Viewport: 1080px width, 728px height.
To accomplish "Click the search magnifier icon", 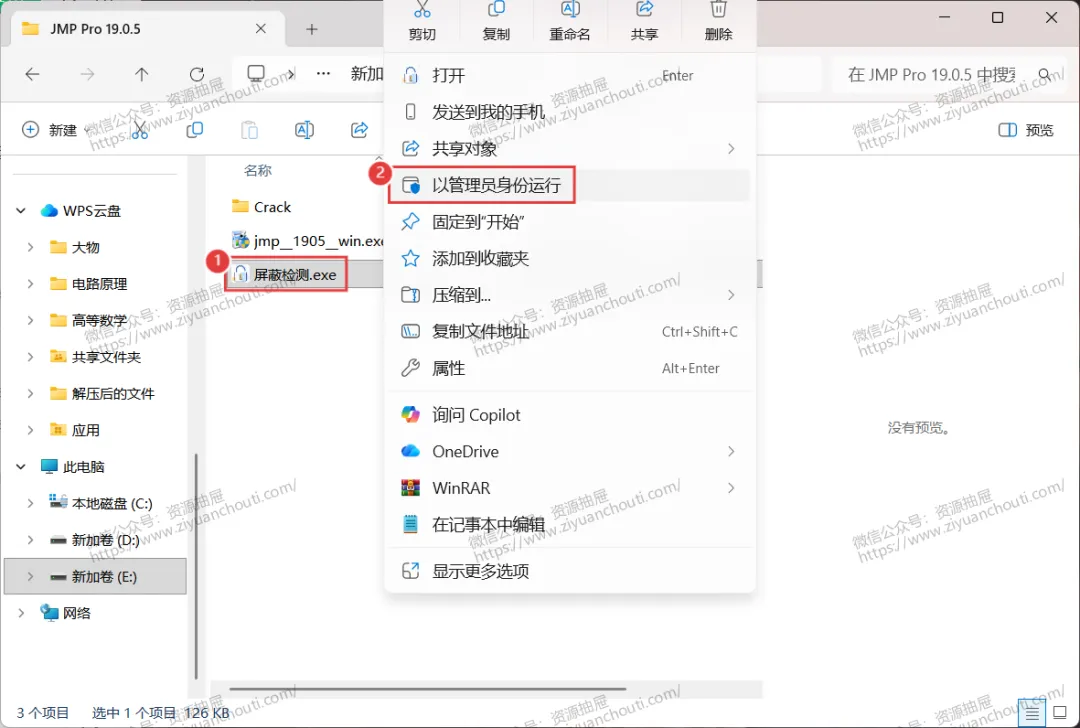I will tap(1045, 74).
